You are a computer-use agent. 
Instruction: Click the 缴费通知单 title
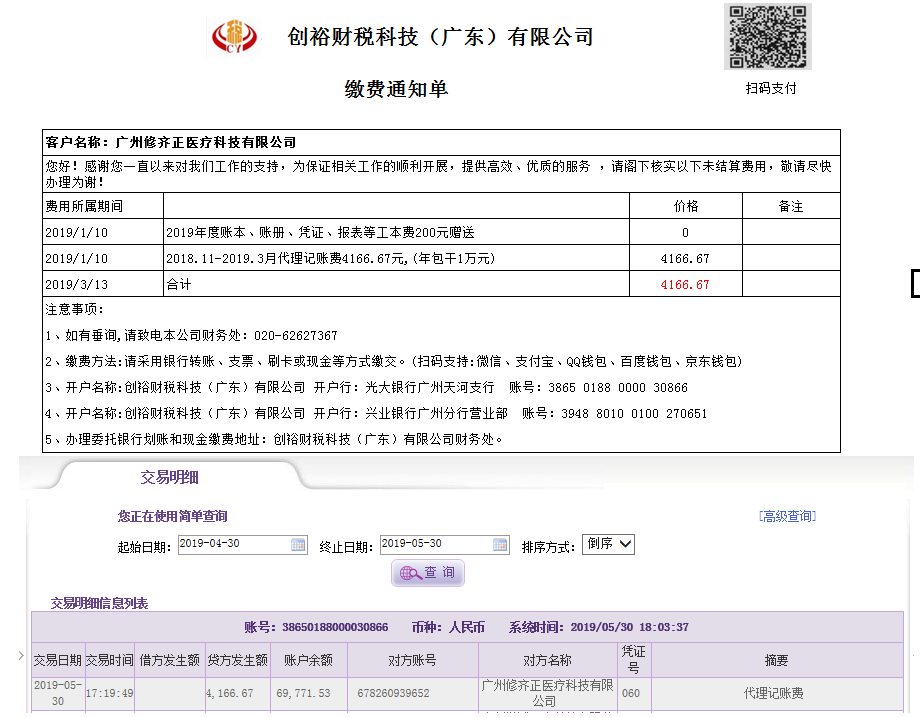397,89
